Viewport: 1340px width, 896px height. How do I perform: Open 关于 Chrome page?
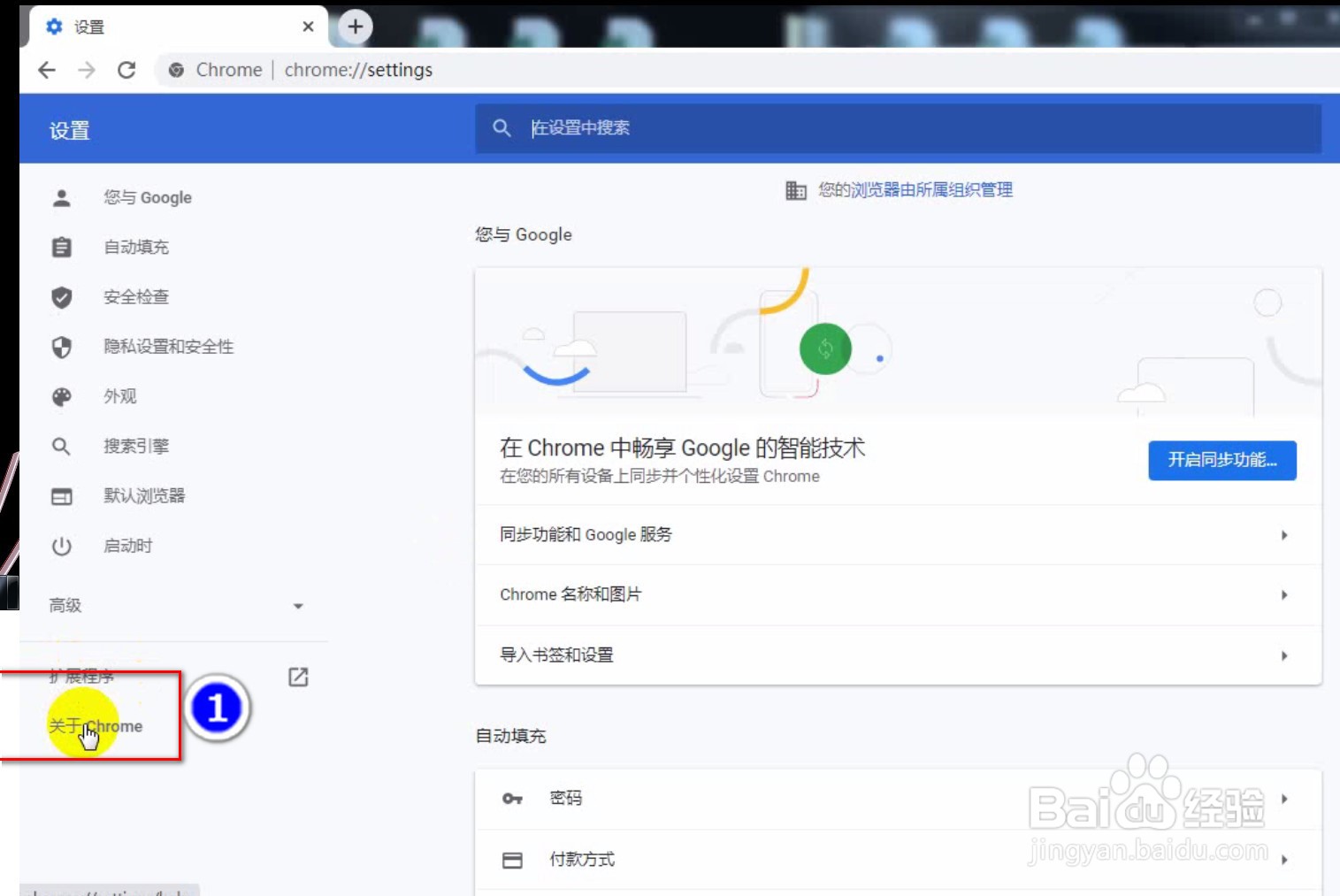click(96, 726)
